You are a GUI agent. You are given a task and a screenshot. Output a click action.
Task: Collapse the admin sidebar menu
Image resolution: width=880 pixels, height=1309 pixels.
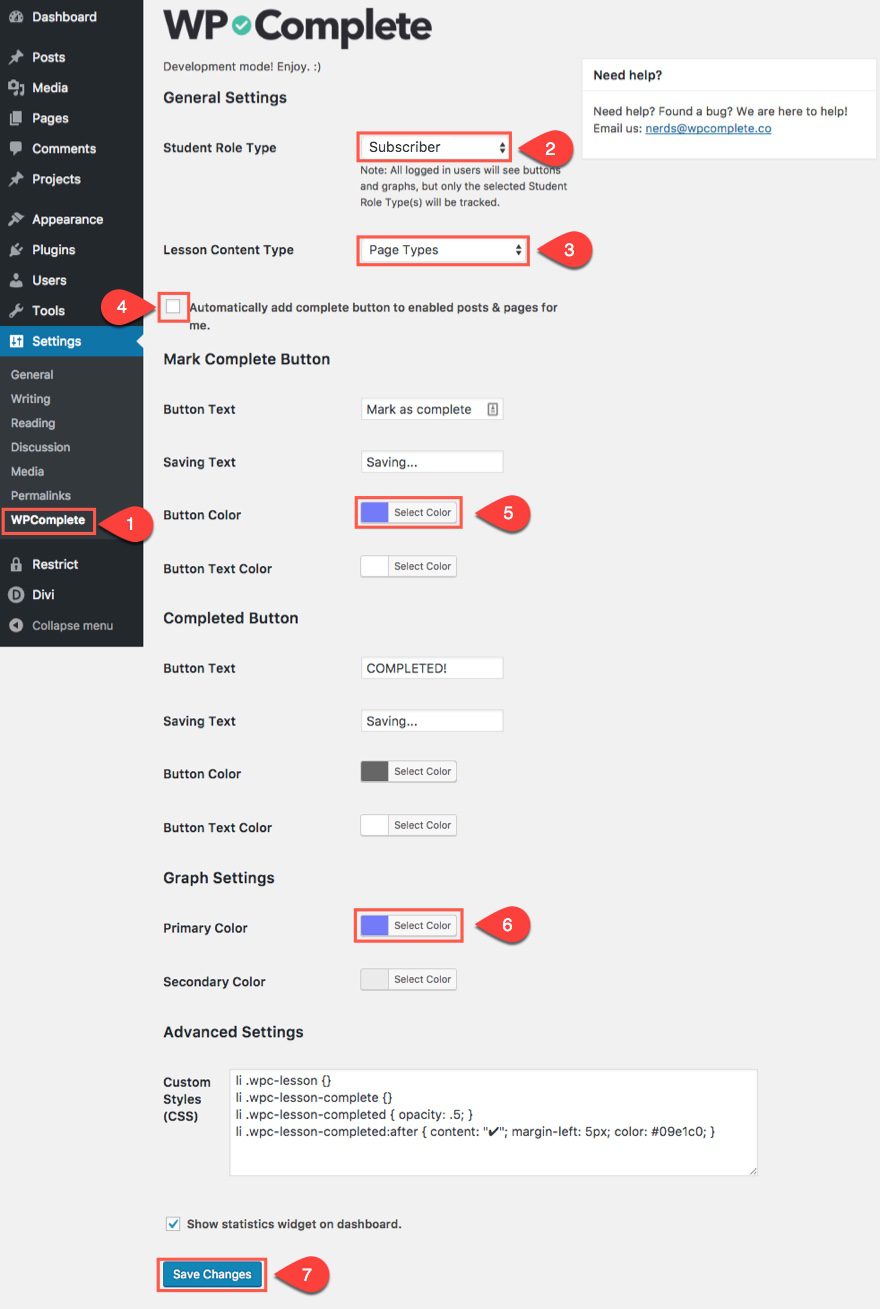tap(18, 625)
